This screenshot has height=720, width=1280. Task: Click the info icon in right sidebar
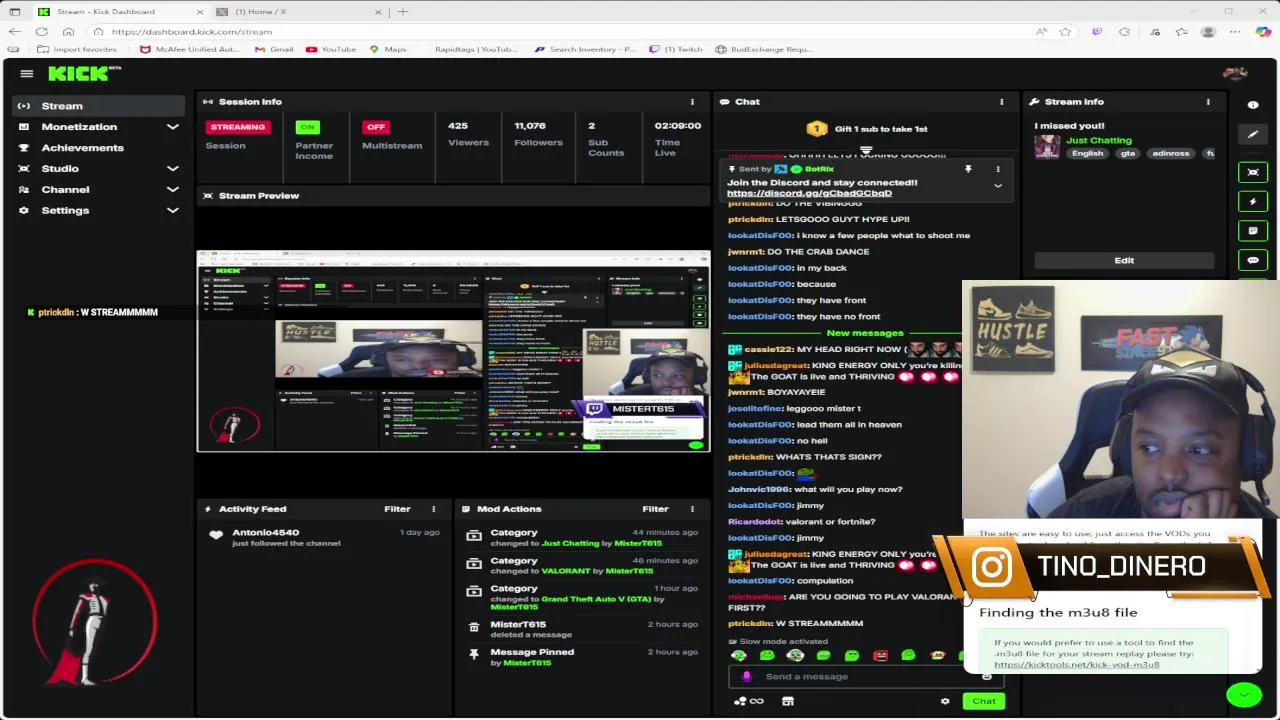[1253, 105]
